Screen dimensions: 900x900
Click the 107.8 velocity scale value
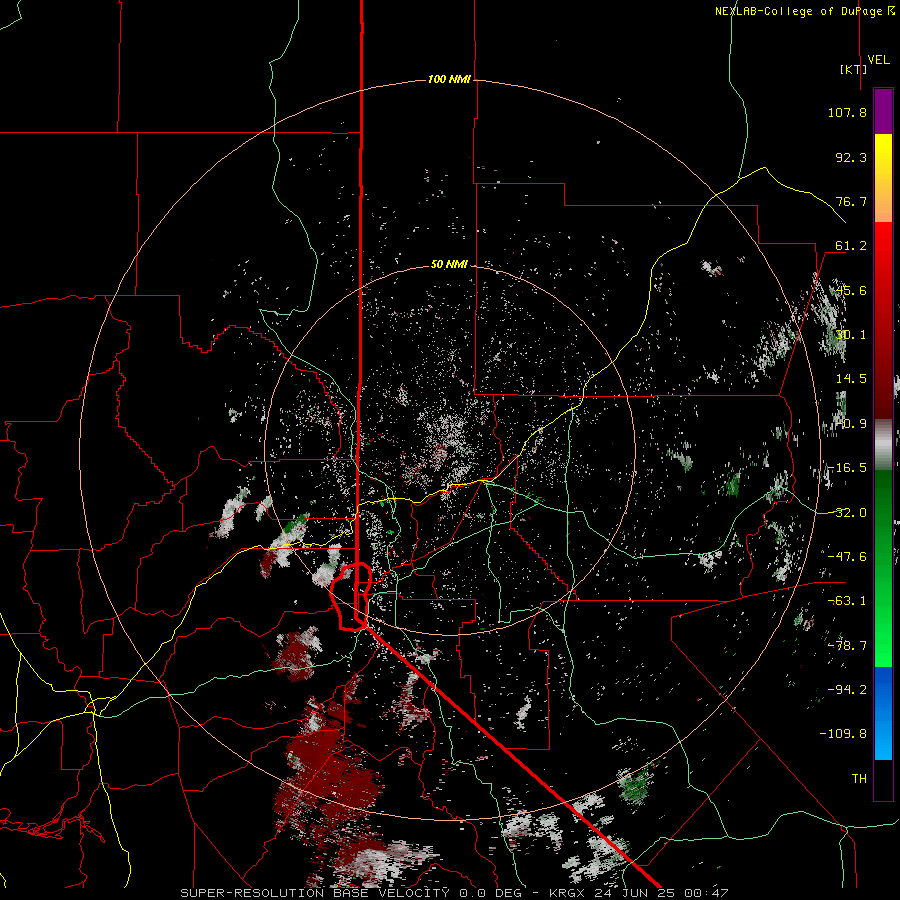847,112
